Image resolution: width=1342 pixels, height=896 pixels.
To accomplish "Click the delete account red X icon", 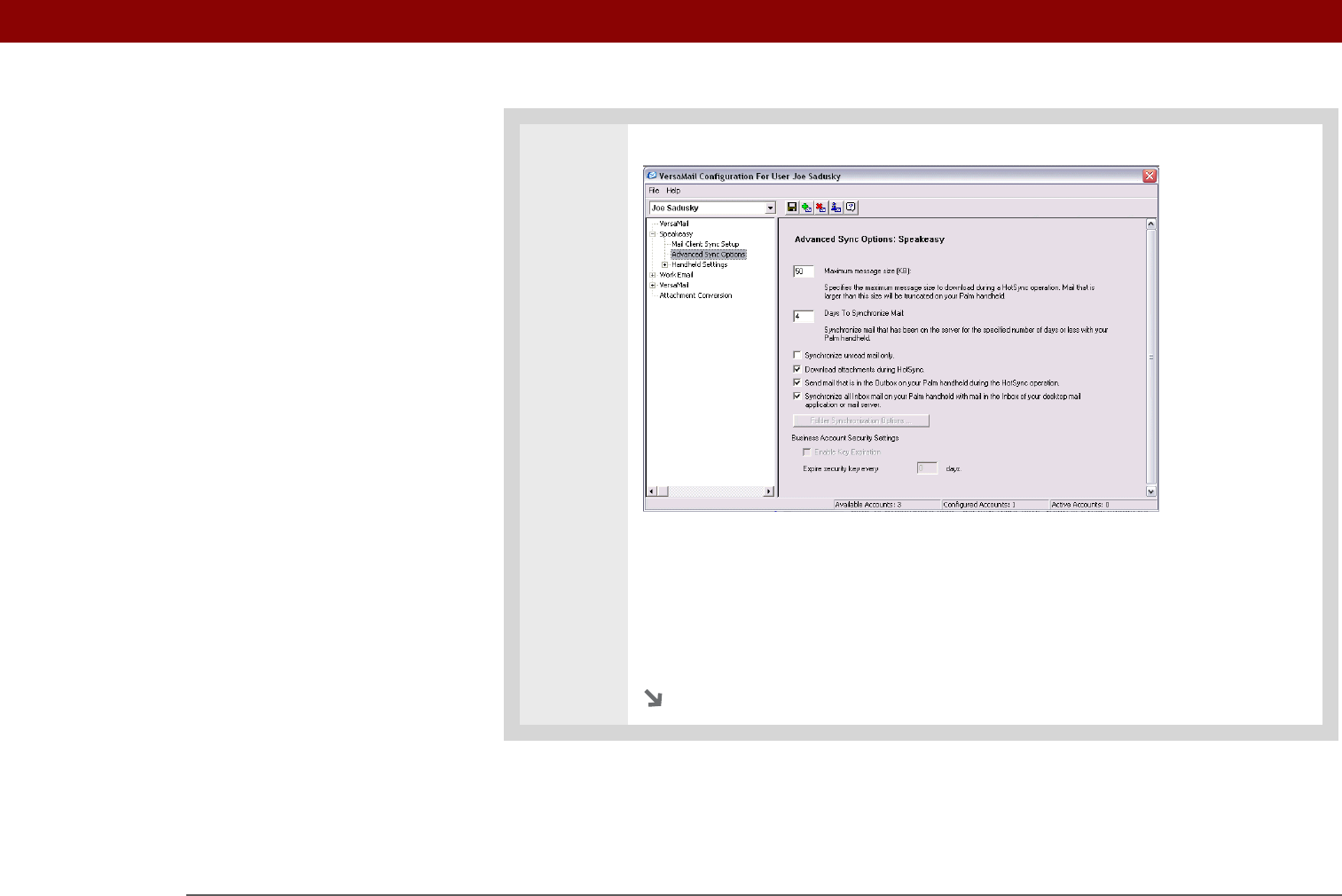I will 821,208.
